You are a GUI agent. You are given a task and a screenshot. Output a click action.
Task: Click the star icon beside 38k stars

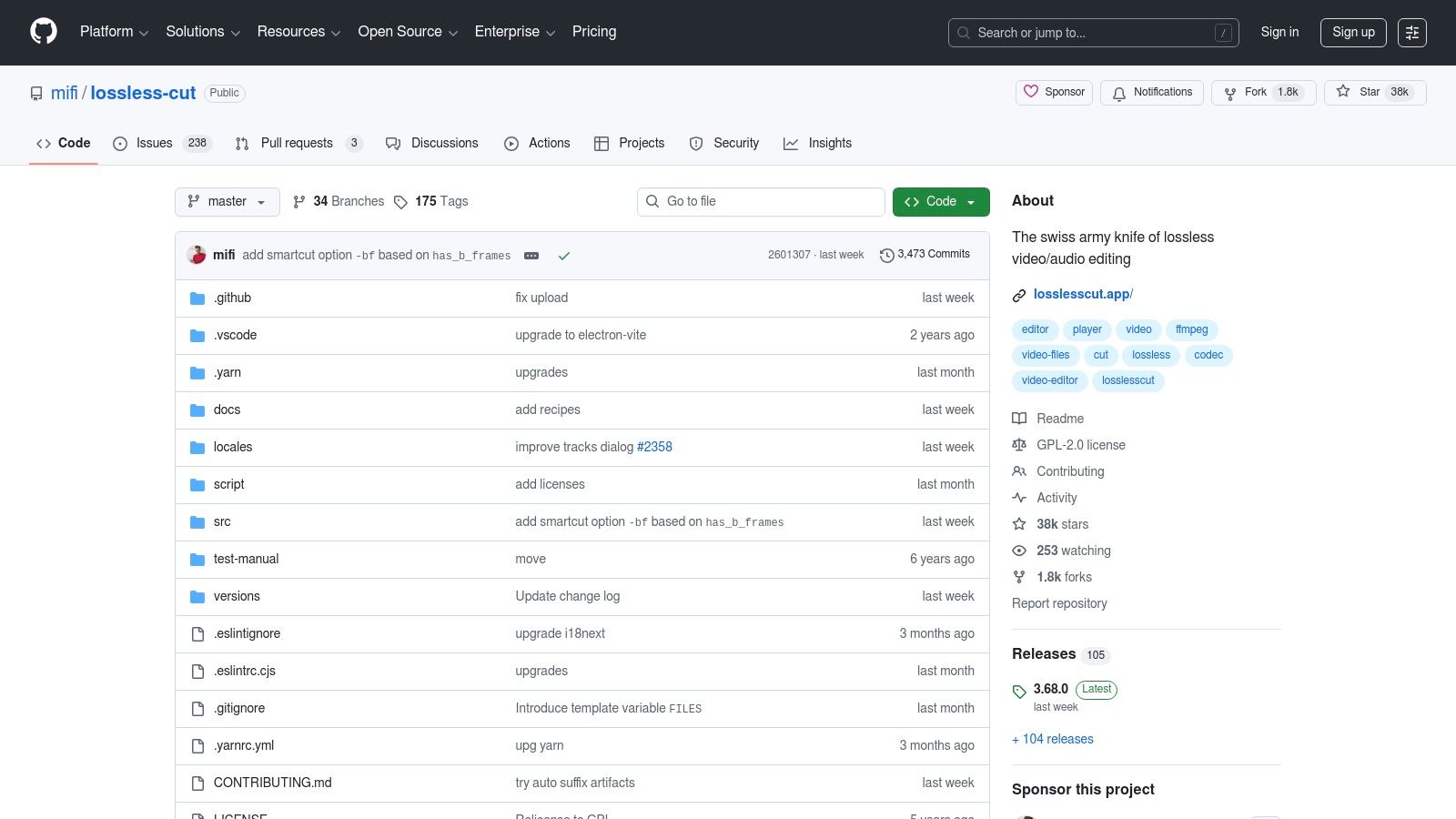[1019, 524]
